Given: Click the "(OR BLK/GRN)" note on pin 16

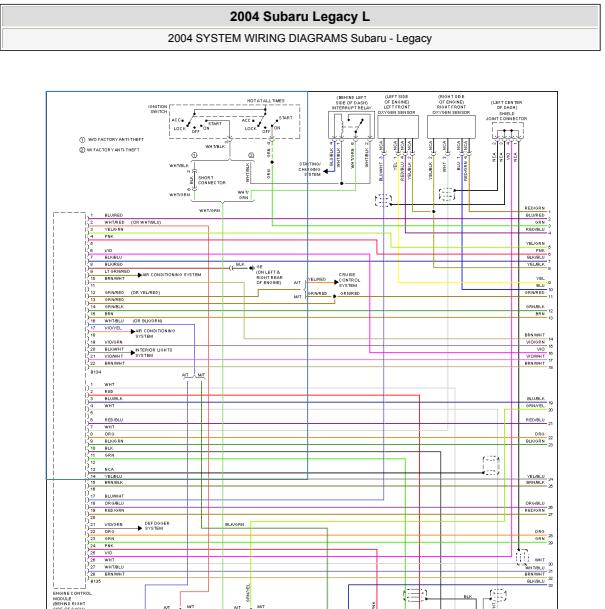Looking at the screenshot, I should click(147, 321).
